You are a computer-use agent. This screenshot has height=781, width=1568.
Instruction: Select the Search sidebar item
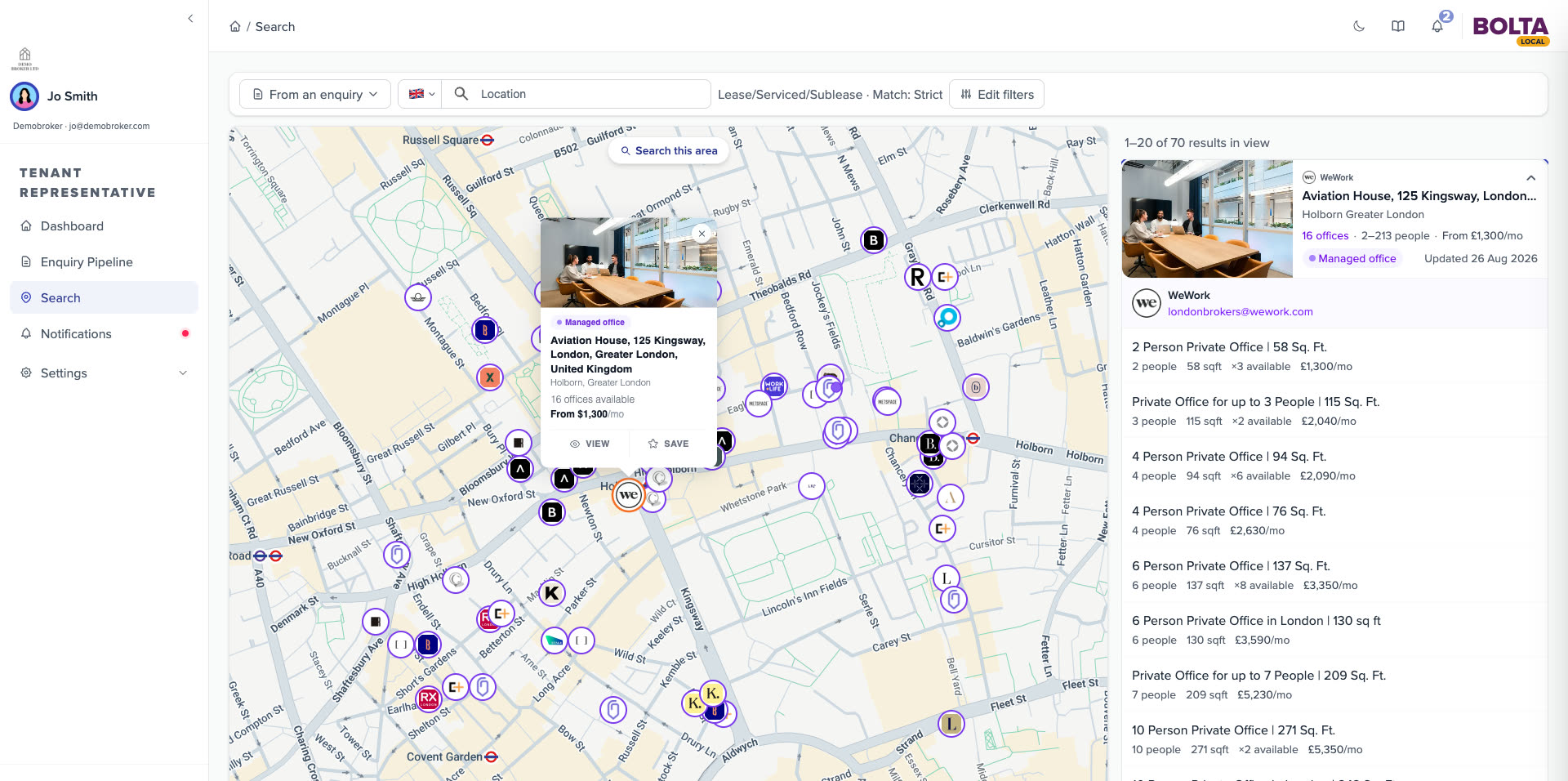104,298
